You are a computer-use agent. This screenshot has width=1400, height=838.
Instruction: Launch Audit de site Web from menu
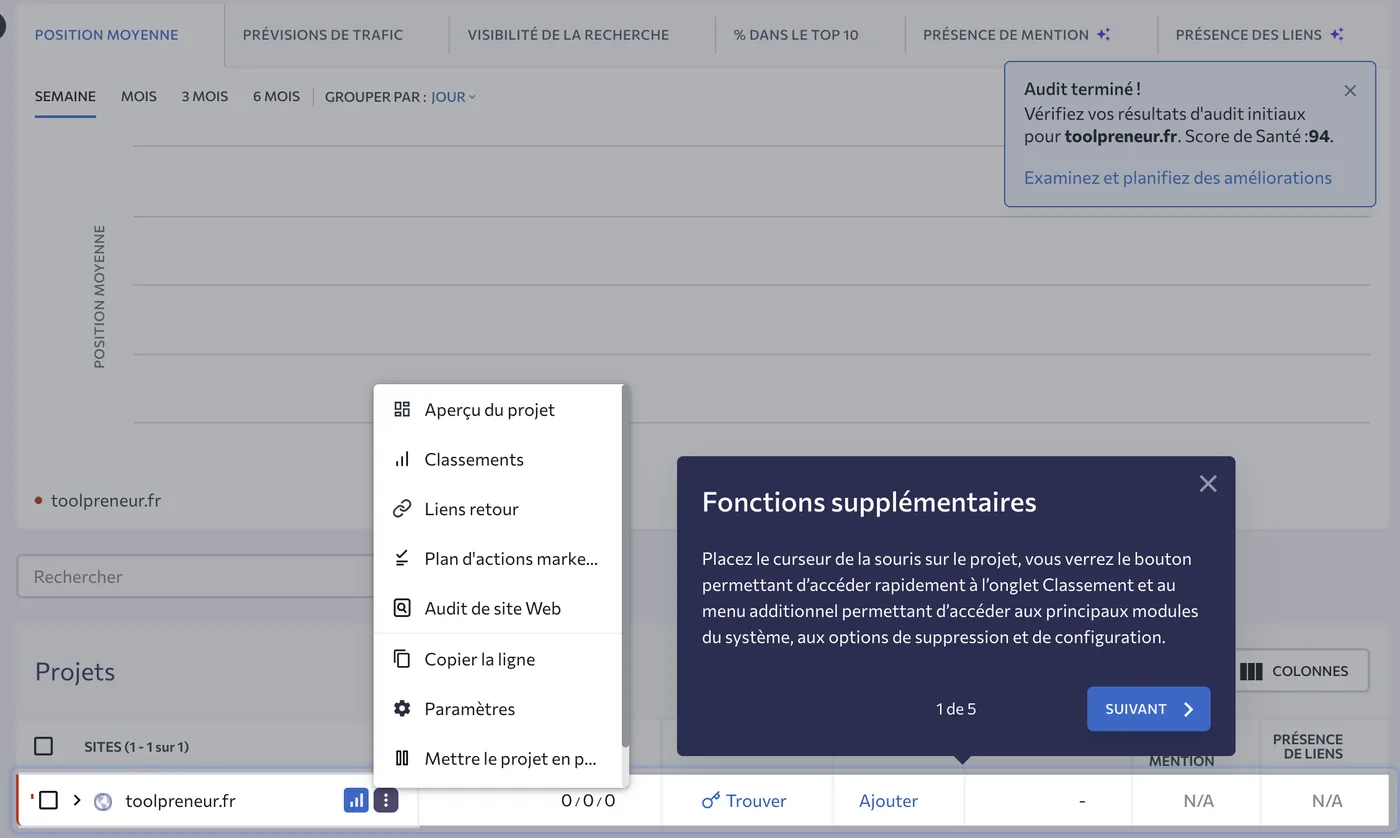(498, 608)
